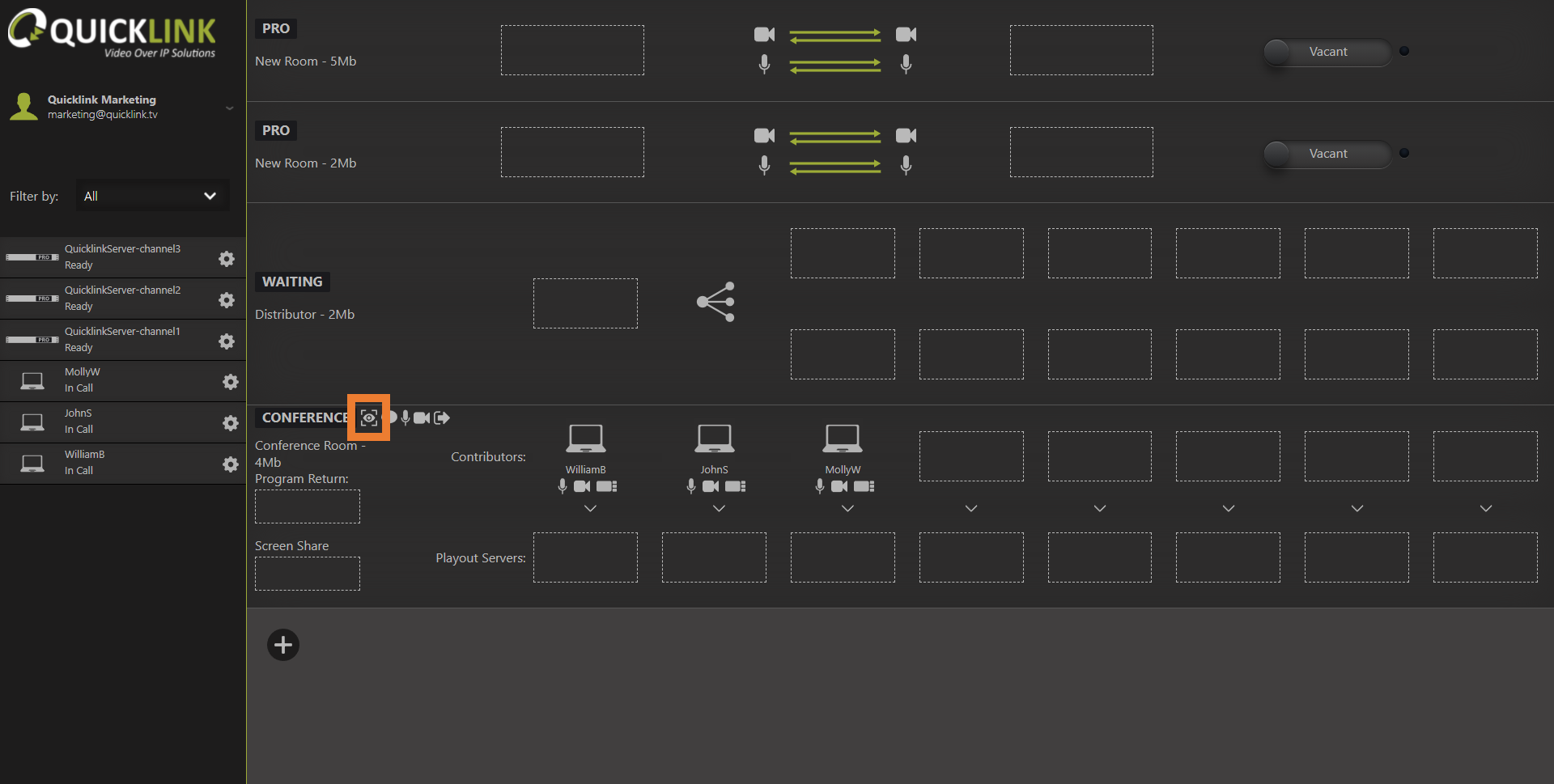
Task: Mute WilliamB's microphone in contributors
Action: click(x=563, y=486)
